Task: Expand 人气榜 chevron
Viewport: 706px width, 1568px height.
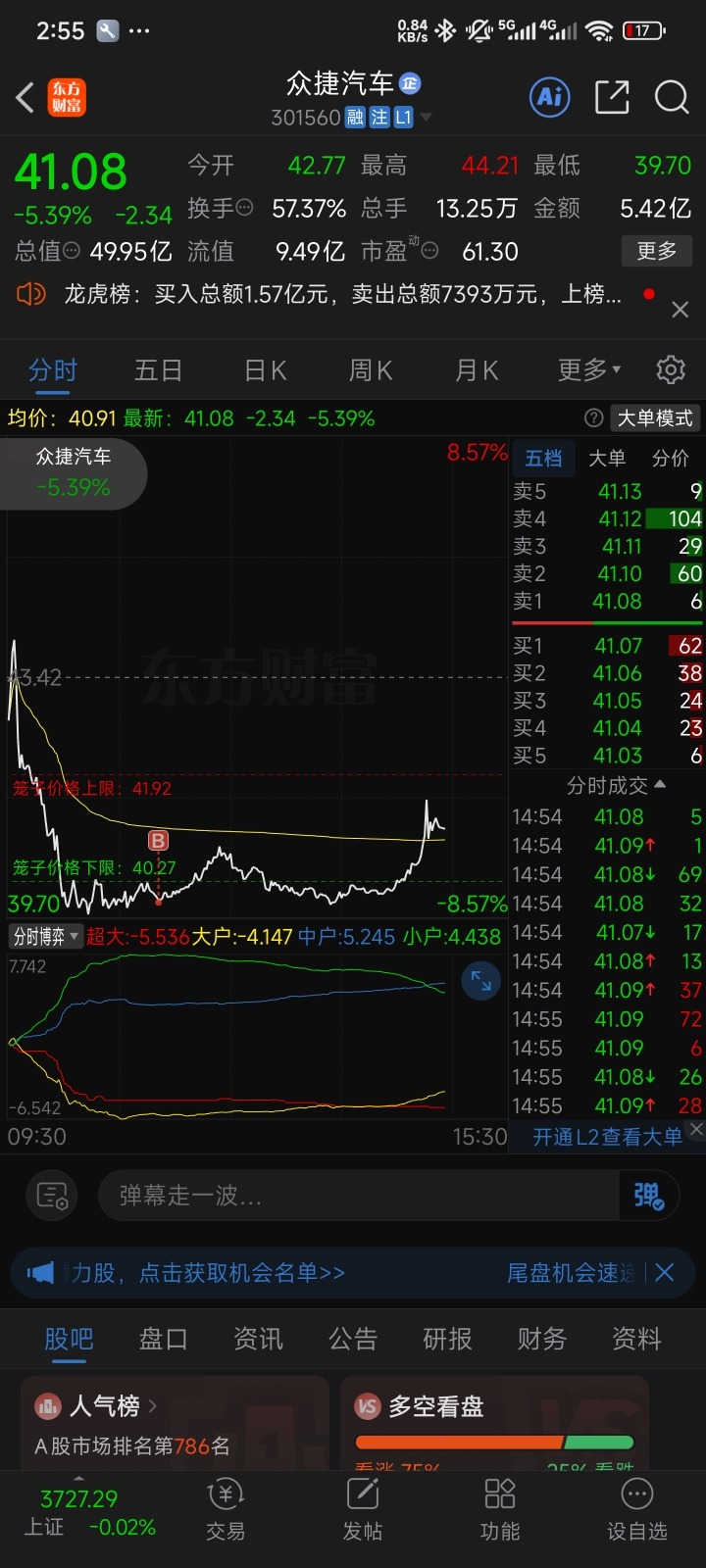Action: 153,1406
